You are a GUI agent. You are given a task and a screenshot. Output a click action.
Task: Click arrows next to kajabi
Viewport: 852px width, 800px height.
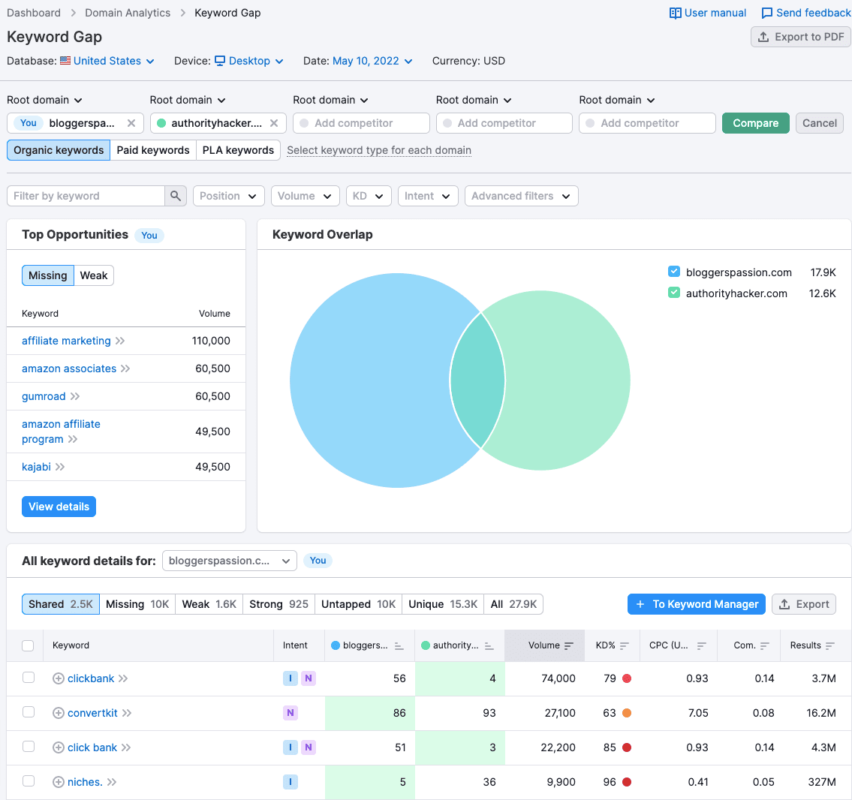[x=60, y=467]
